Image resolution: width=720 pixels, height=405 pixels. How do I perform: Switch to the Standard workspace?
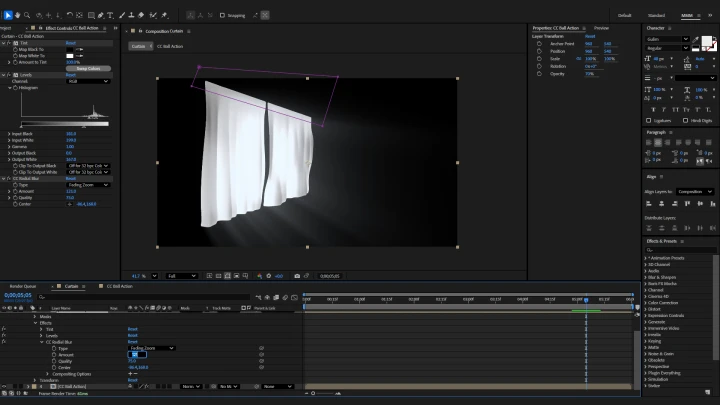[x=656, y=15]
